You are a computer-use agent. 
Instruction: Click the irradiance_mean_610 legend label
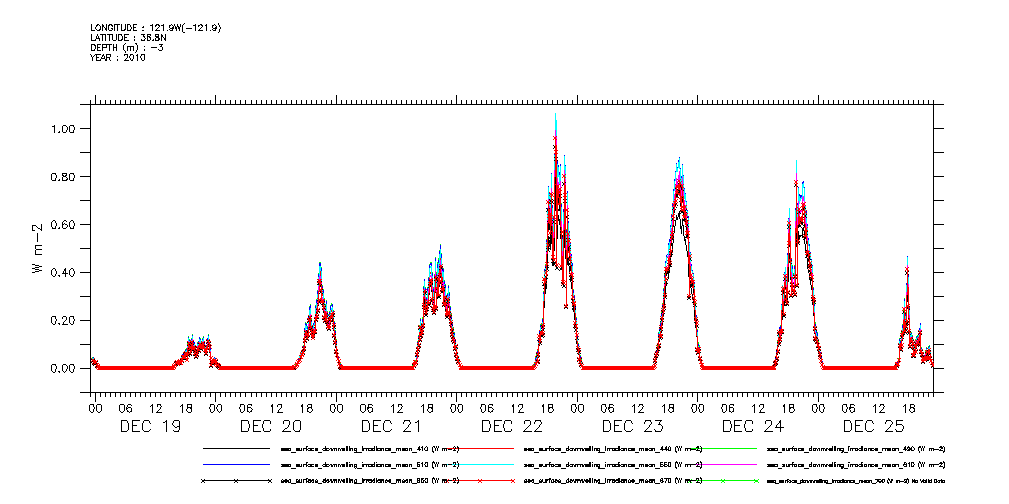pyautogui.click(x=857, y=464)
